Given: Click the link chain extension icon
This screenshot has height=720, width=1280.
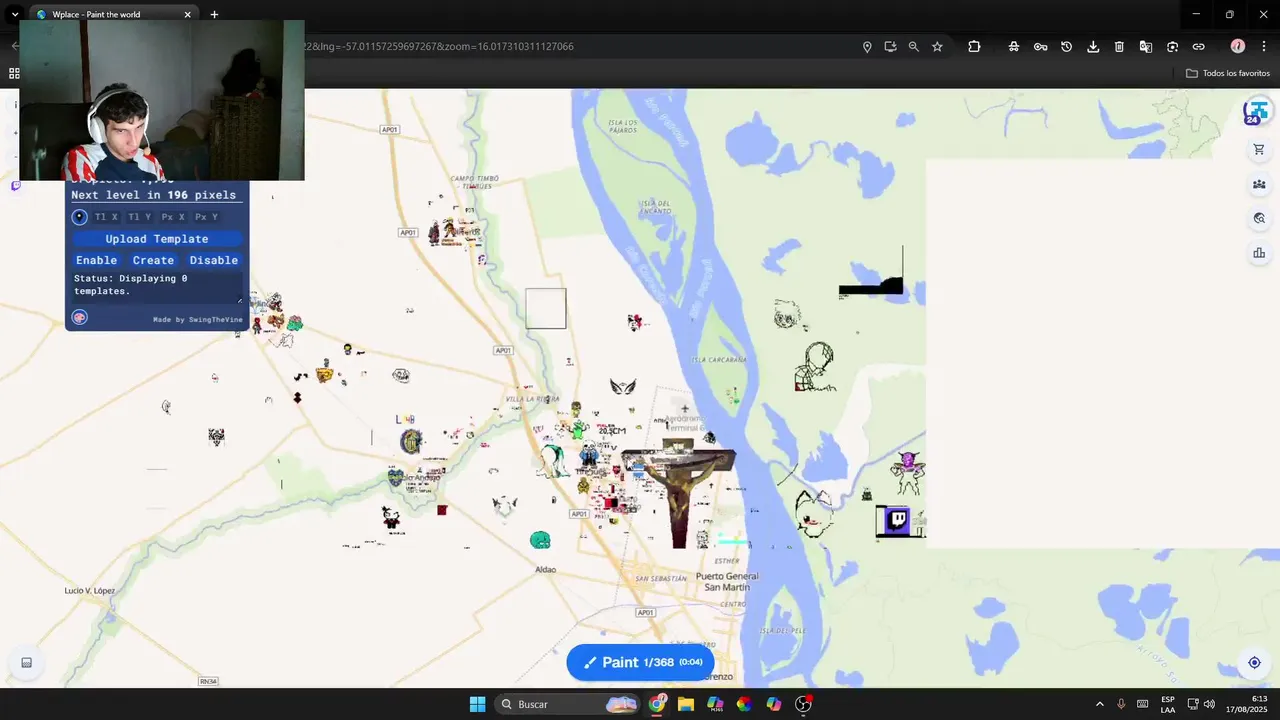Looking at the screenshot, I should [x=1198, y=46].
